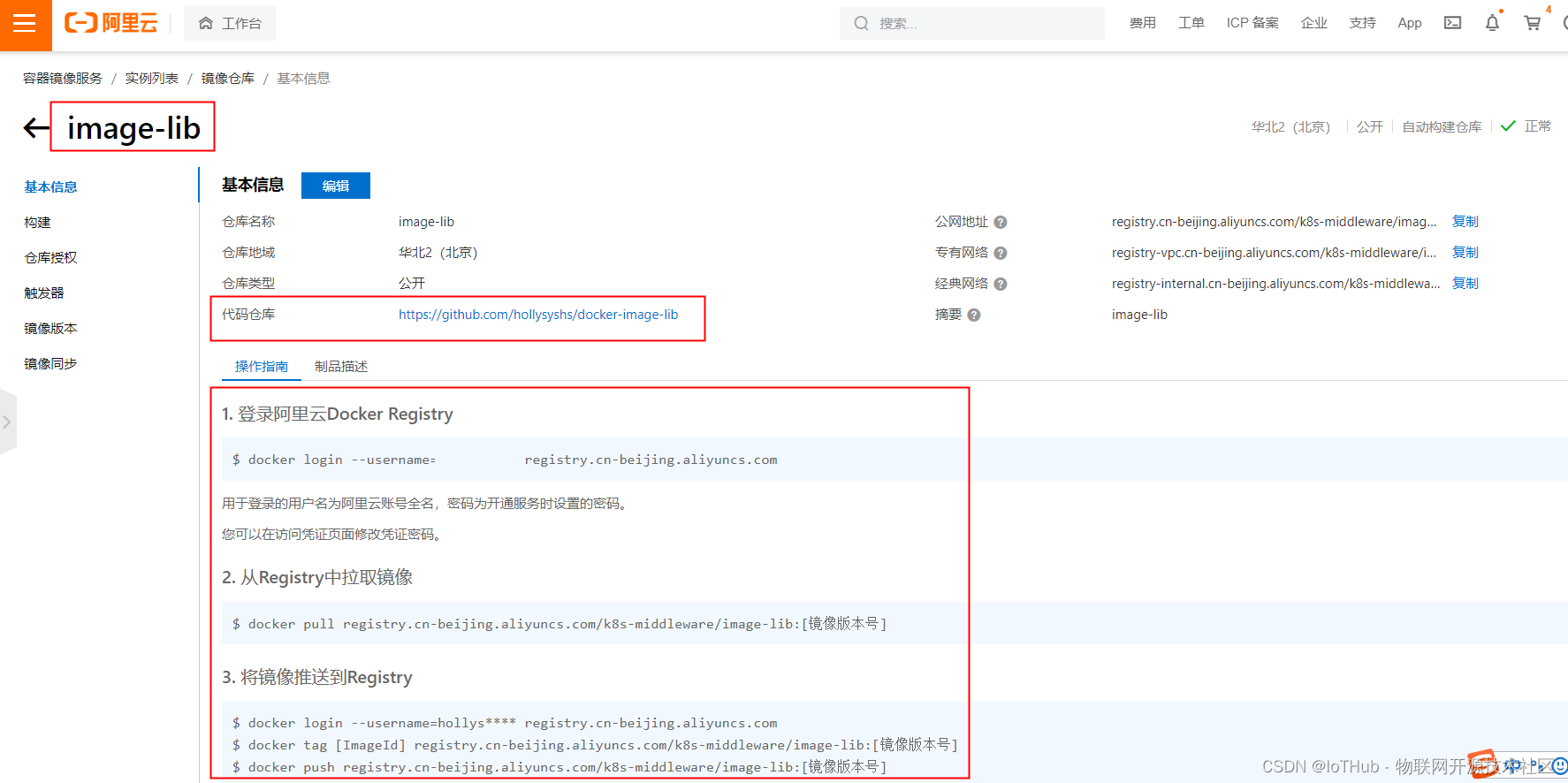
Task: Open the 工单 menu
Action: [x=1191, y=23]
